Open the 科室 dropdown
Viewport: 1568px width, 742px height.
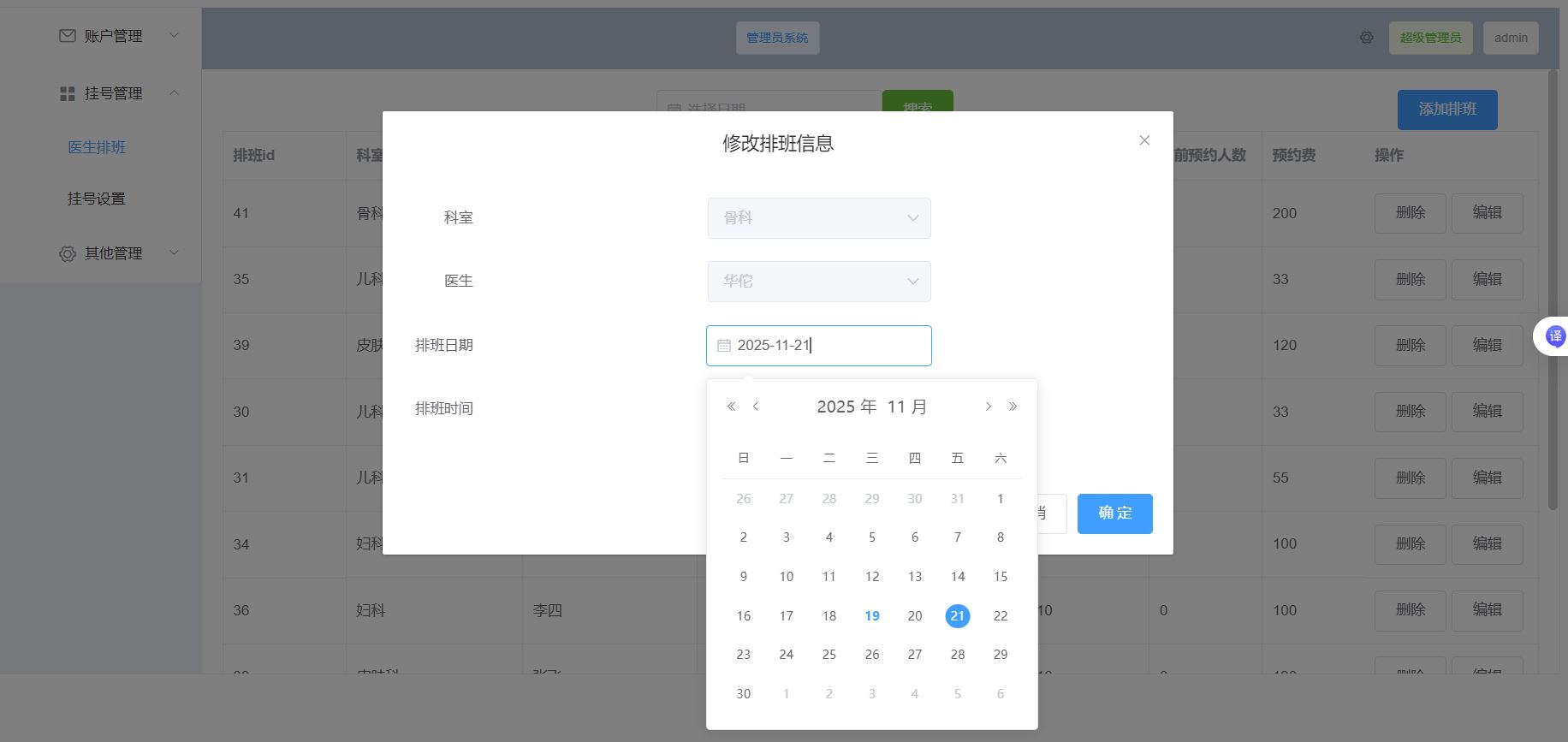[818, 218]
